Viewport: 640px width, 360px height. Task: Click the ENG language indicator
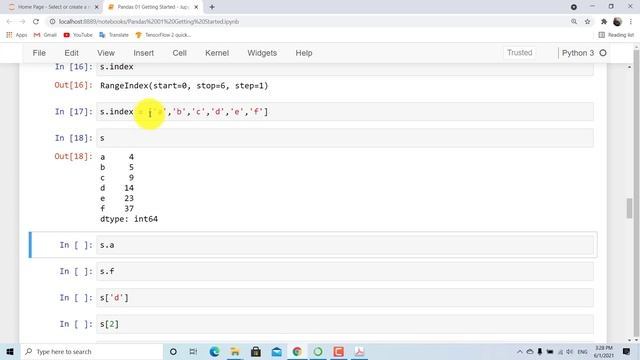(582, 351)
